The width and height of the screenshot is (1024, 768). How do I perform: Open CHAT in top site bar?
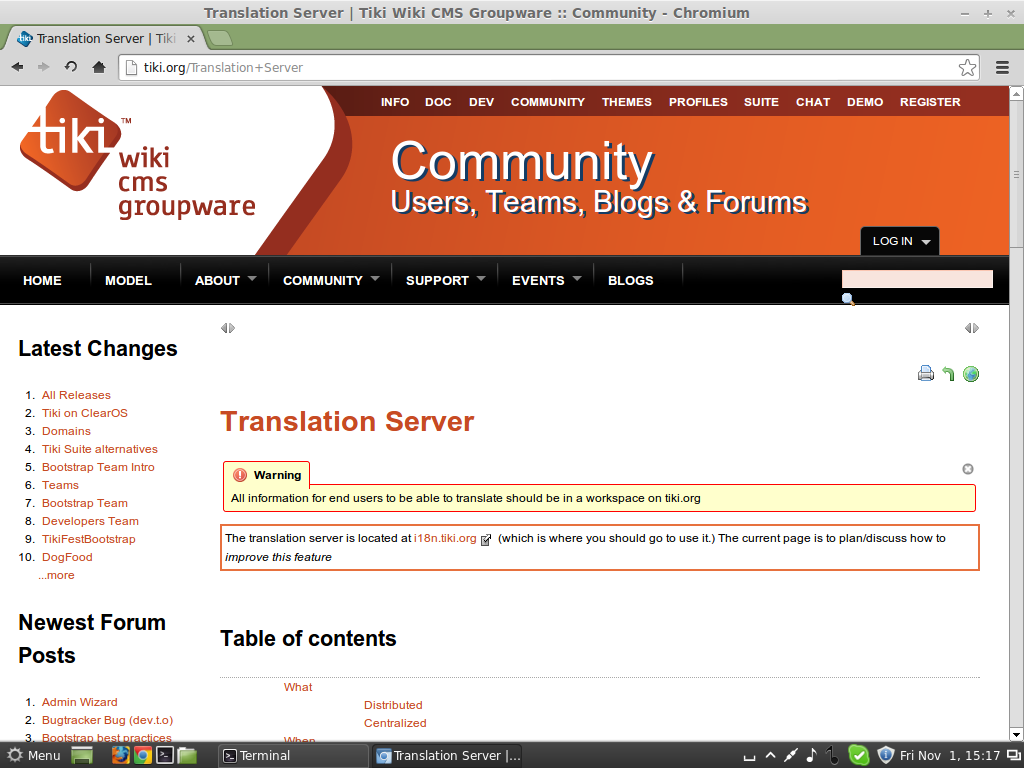tap(813, 102)
